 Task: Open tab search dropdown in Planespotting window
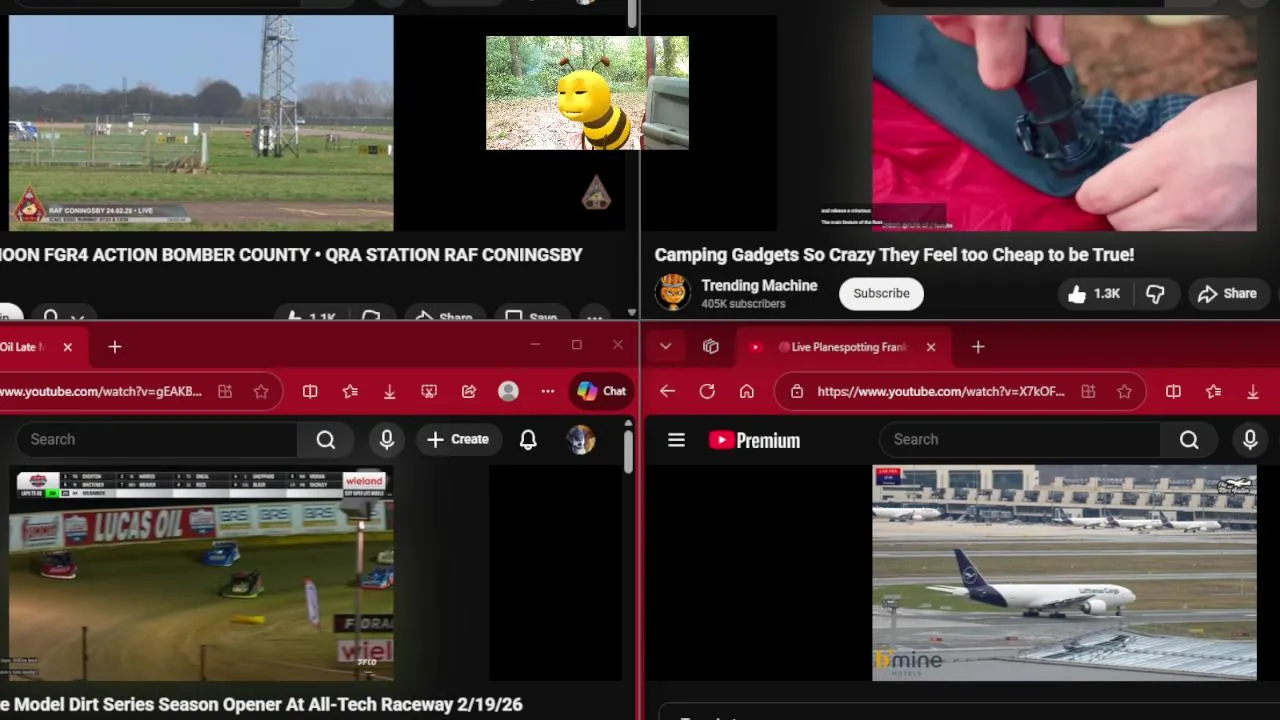(x=665, y=347)
